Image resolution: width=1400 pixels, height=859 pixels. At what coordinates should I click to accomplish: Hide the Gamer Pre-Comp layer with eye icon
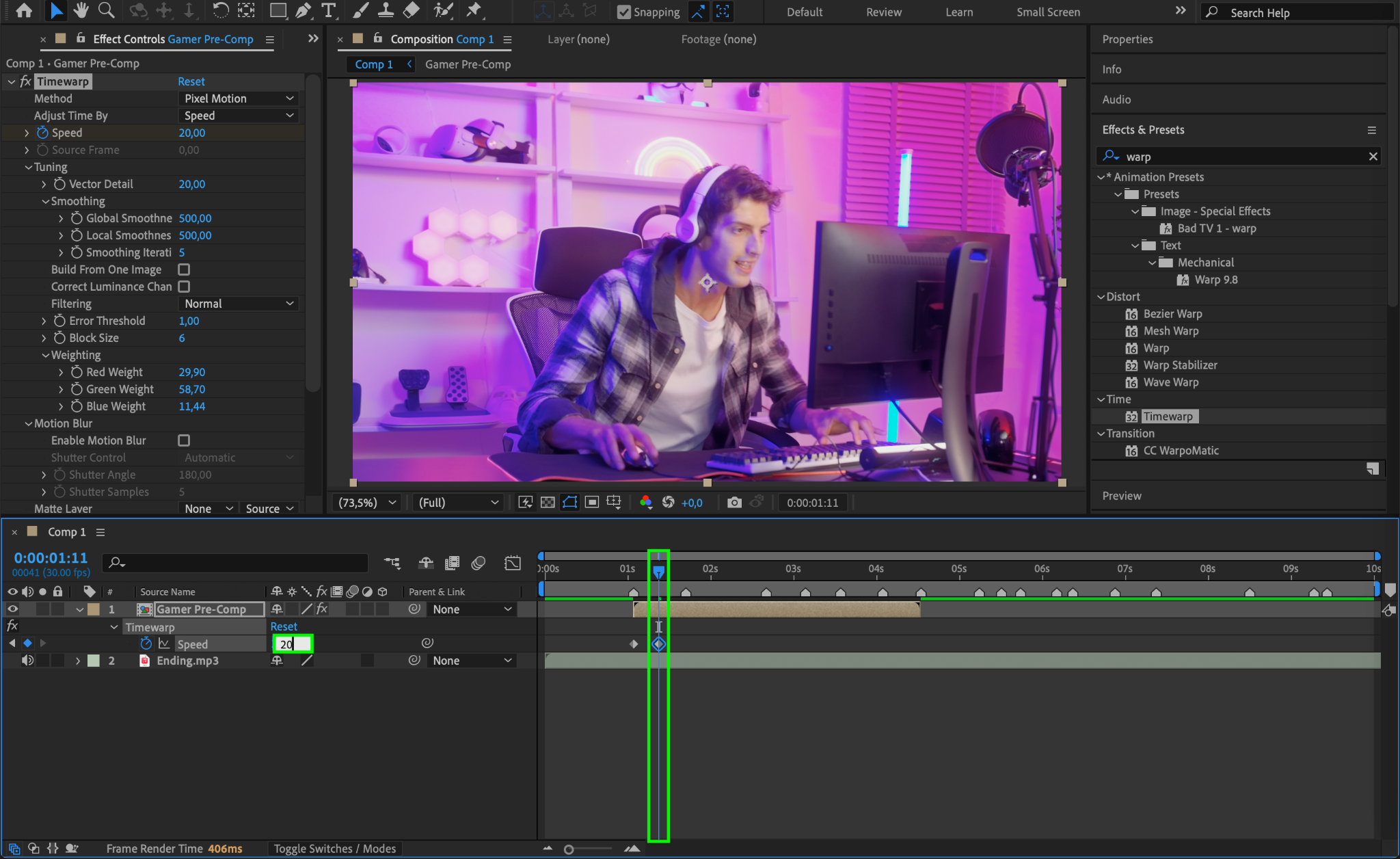[x=12, y=609]
